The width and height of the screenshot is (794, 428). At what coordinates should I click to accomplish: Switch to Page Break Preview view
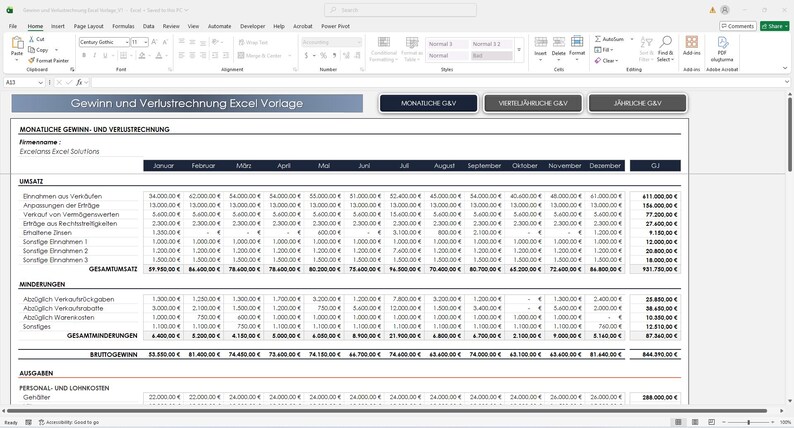tap(711, 422)
